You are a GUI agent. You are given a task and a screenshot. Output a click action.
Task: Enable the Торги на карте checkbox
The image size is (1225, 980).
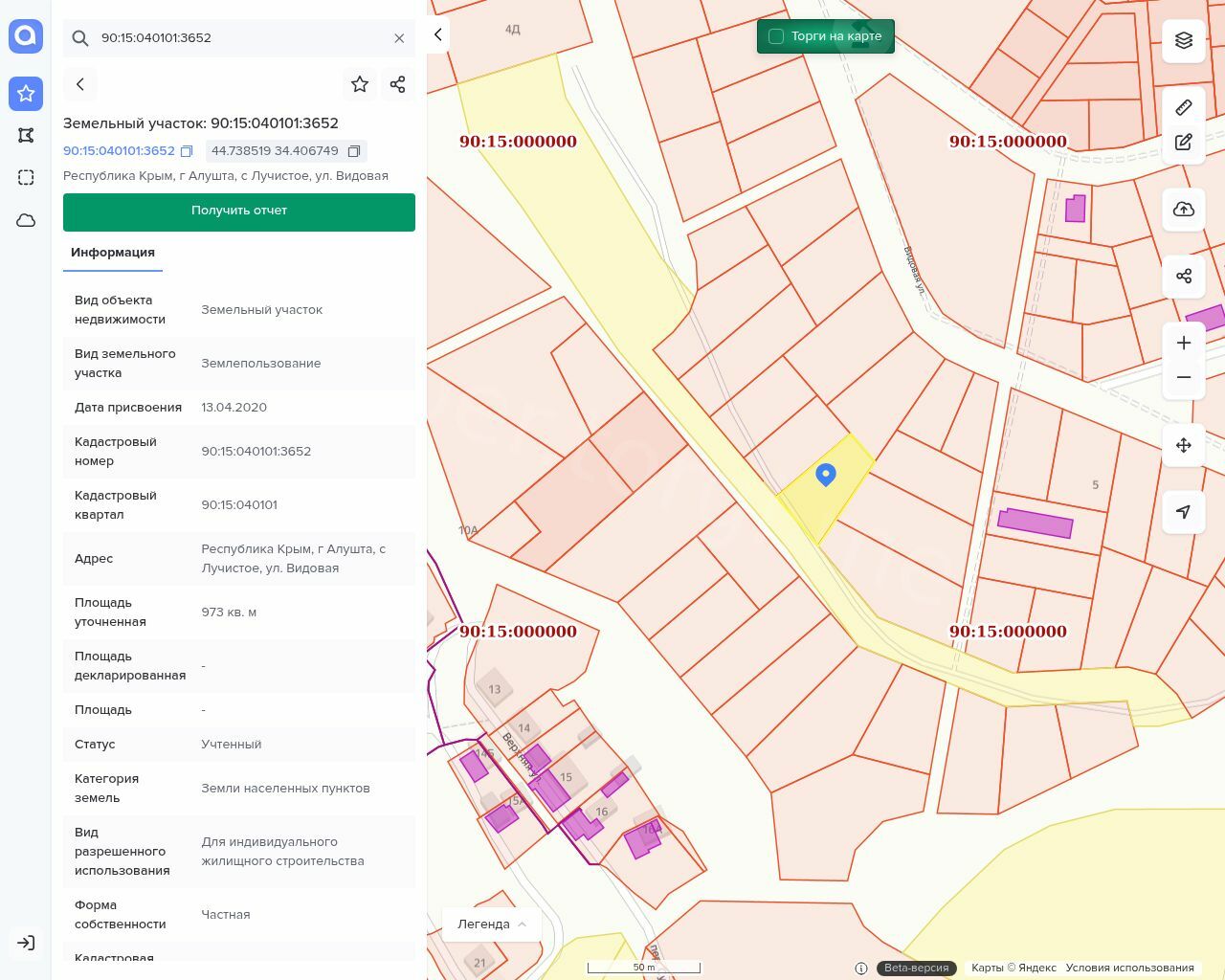776,36
